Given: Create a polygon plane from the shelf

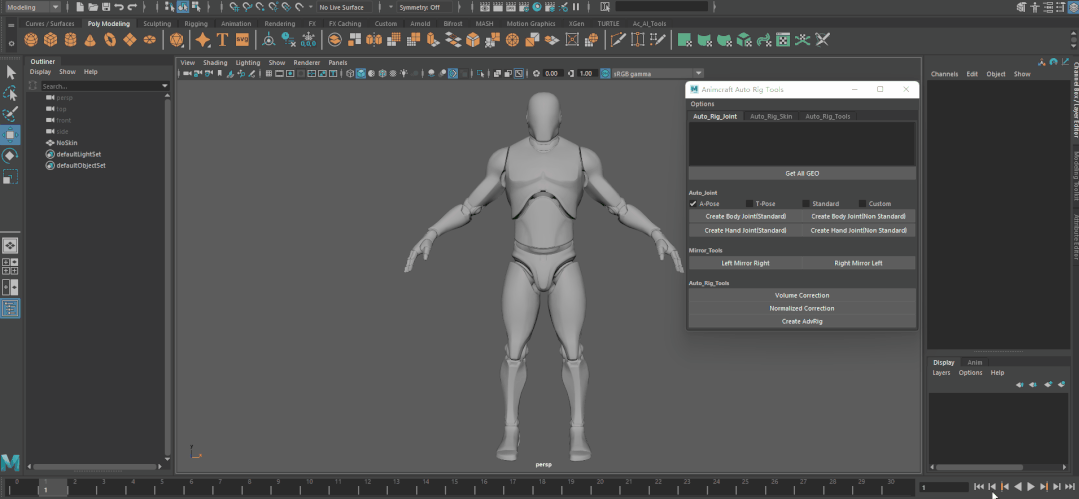Looking at the screenshot, I should click(129, 40).
